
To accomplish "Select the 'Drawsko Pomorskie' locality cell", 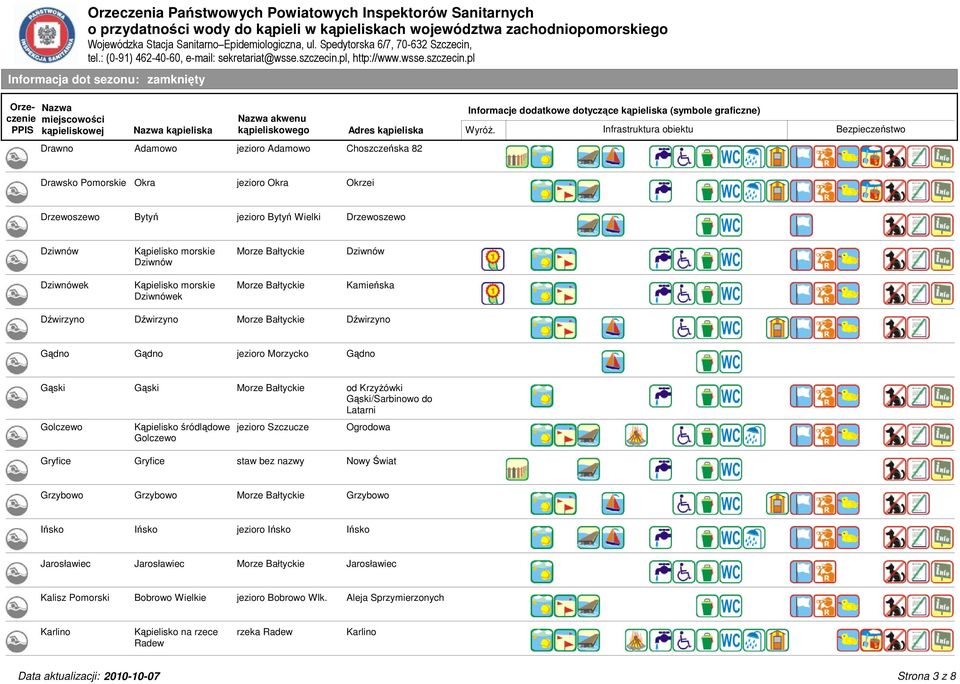I will coord(83,182).
